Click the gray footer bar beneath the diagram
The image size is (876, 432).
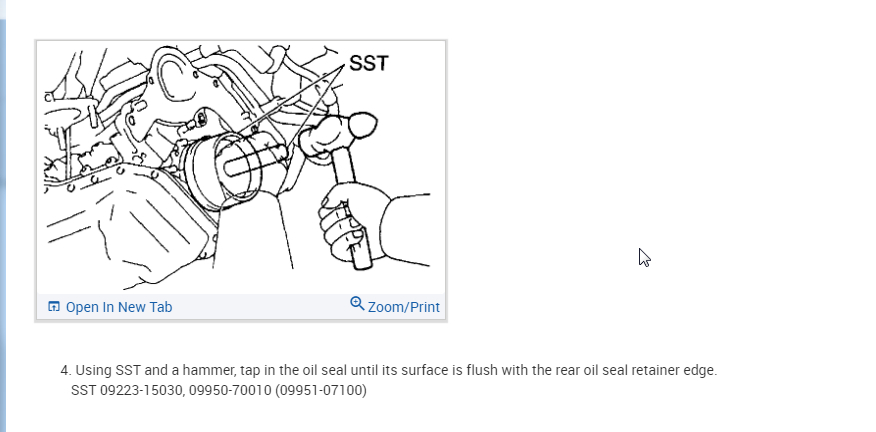[x=241, y=307]
